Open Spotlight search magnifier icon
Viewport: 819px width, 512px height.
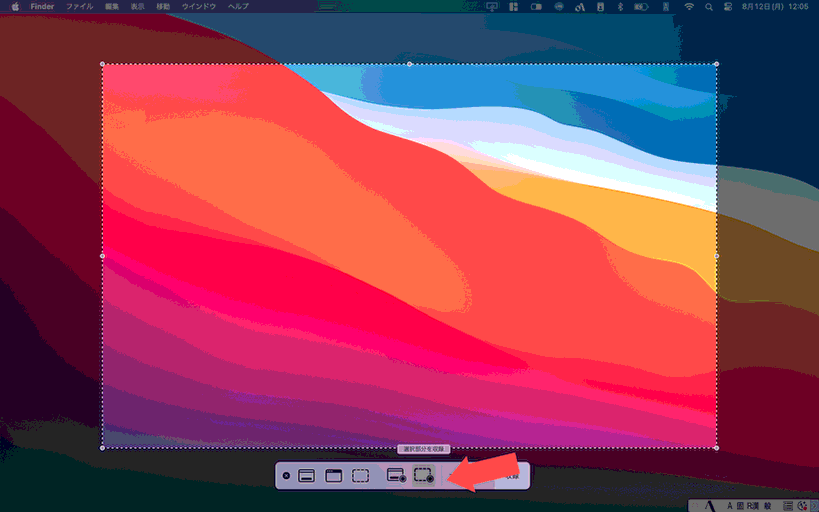[x=709, y=7]
